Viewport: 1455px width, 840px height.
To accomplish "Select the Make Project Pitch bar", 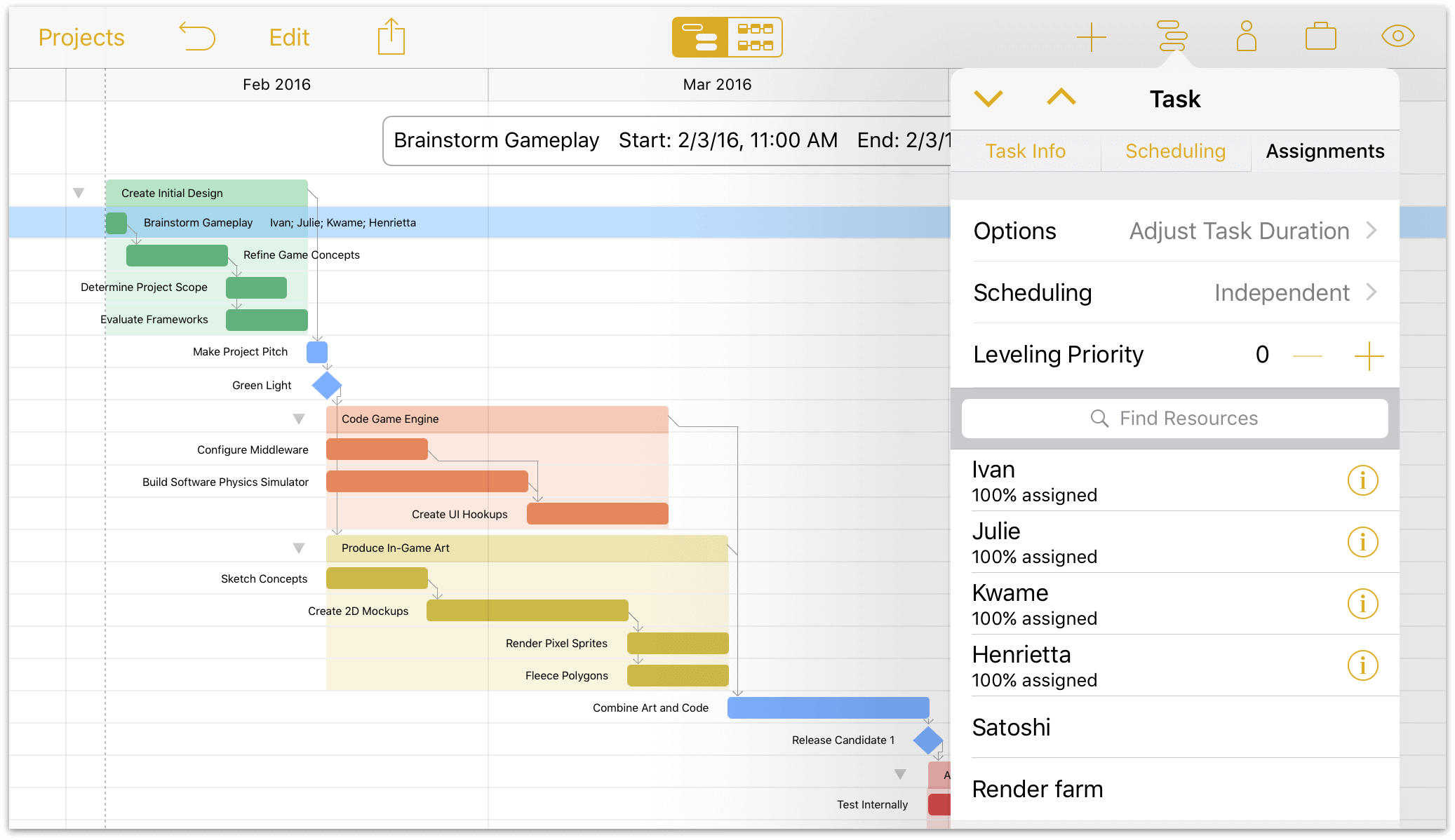I will point(317,352).
